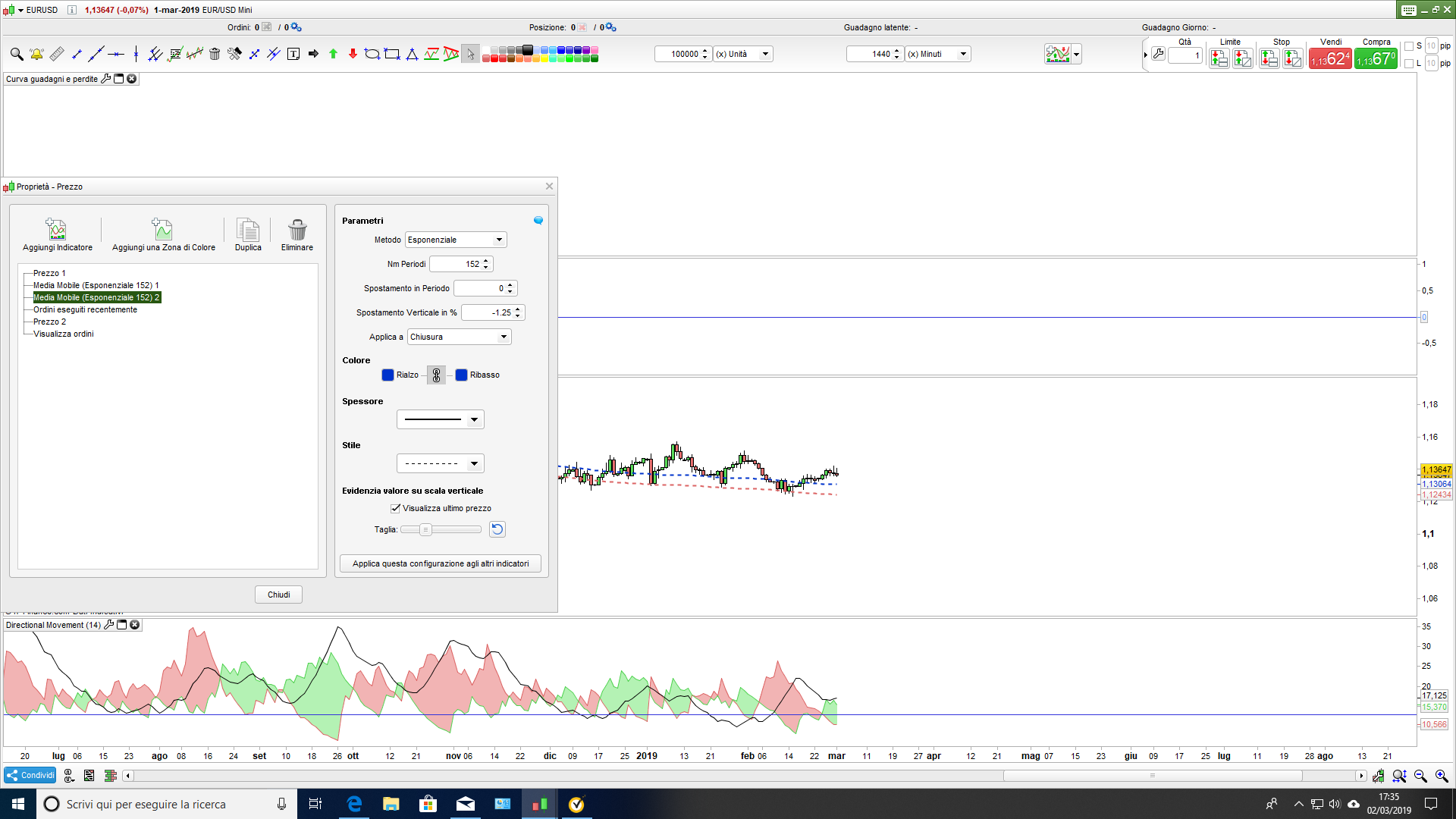Select Prezzo 2 in the indicator tree
Viewport: 1456px width, 819px height.
49,322
